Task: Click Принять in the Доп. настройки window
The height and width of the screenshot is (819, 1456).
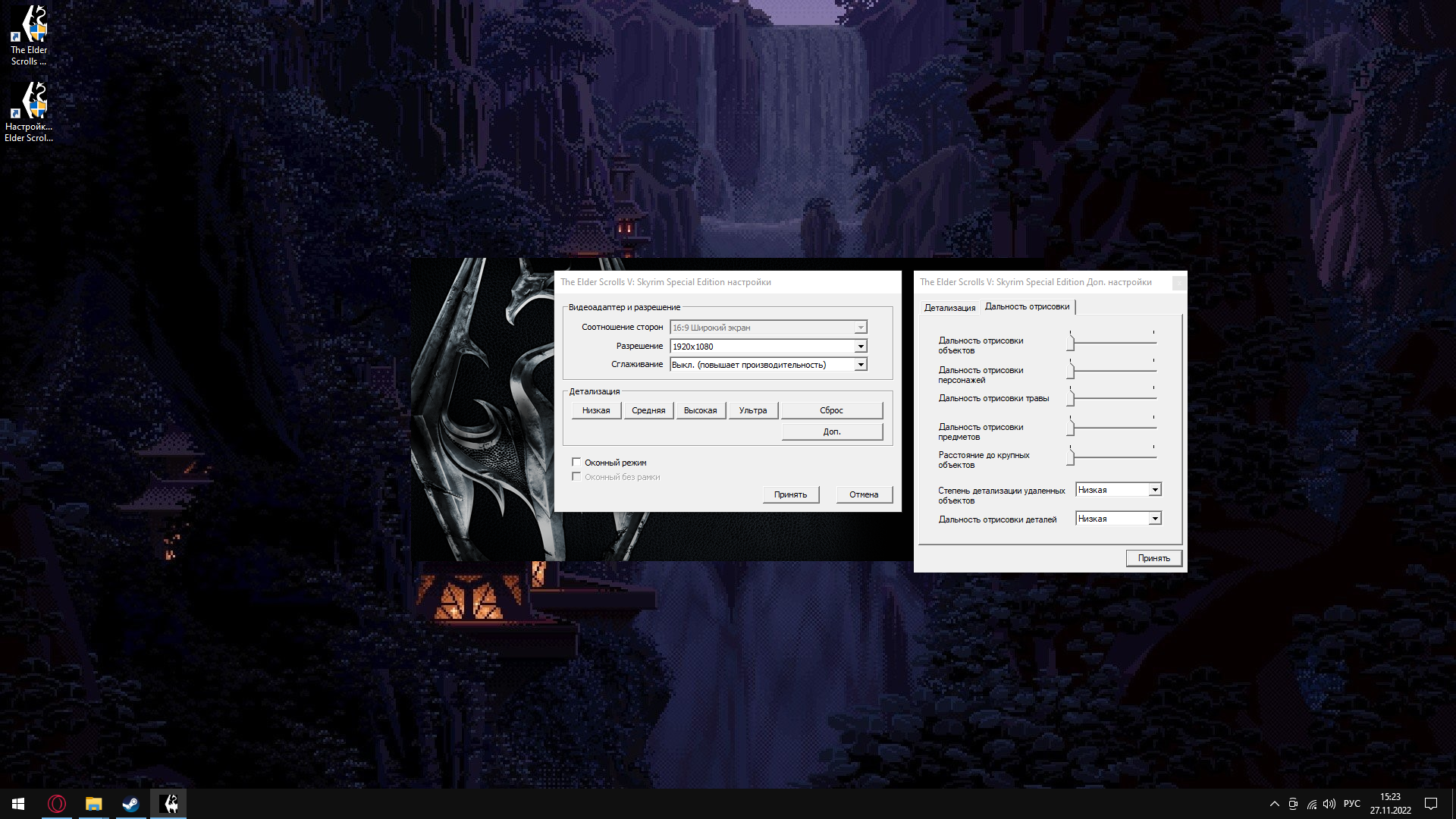Action: tap(1154, 558)
